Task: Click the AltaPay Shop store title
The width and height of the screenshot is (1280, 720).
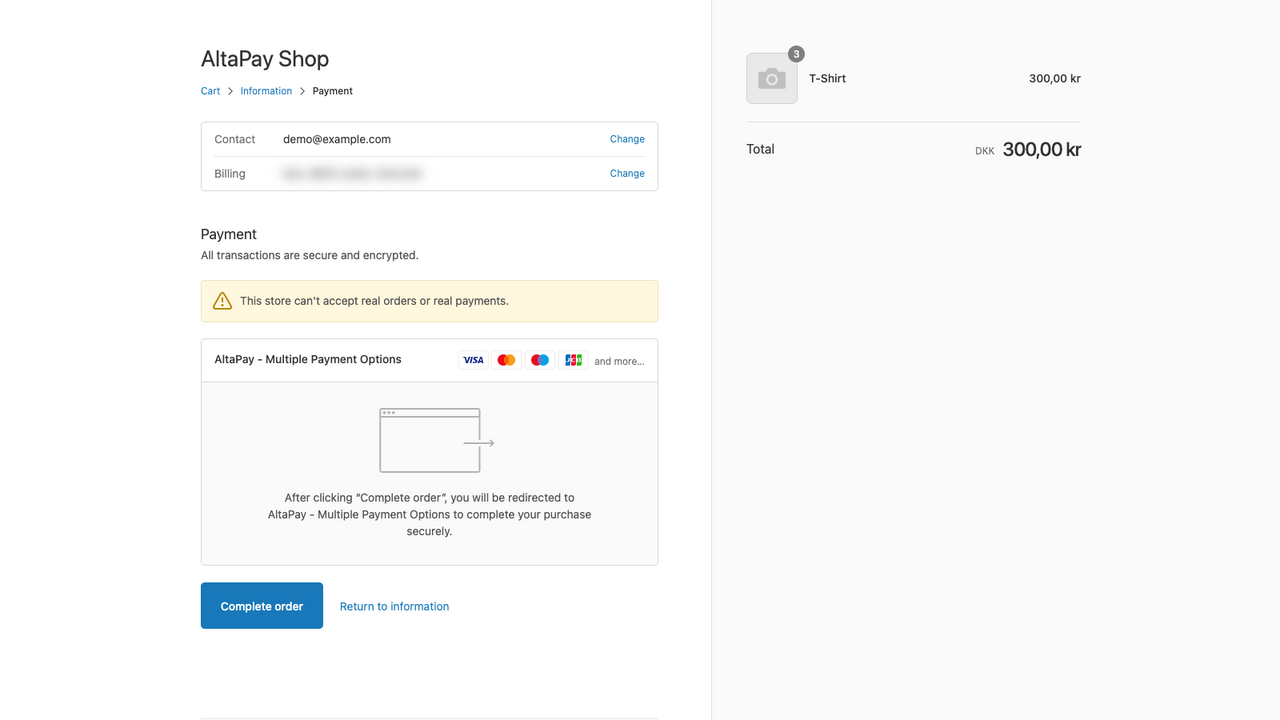Action: click(x=265, y=59)
